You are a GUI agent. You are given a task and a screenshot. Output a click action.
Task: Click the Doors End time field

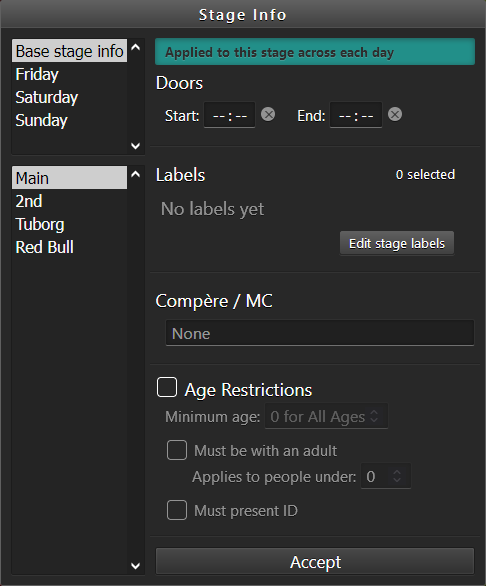(x=356, y=115)
